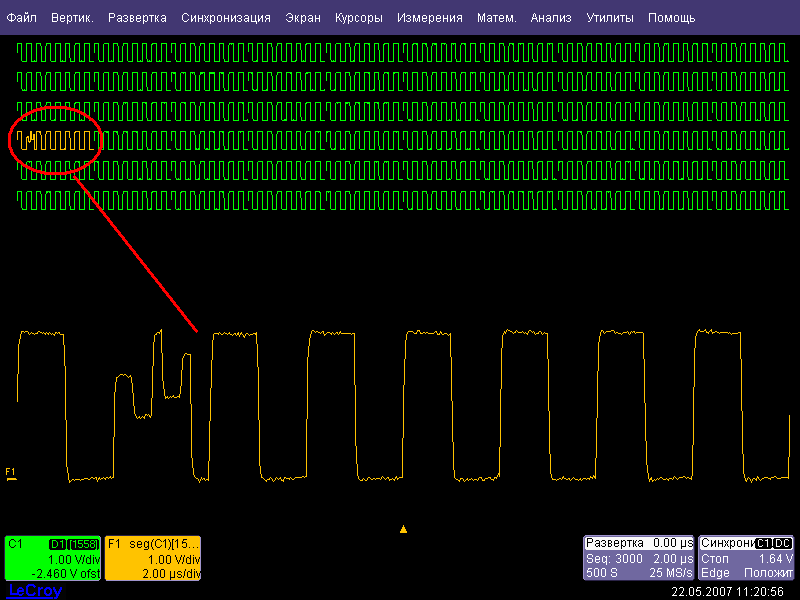Screen dimensions: 800x600
Task: Click the F1 trace ground level indicator
Action: click(11, 473)
